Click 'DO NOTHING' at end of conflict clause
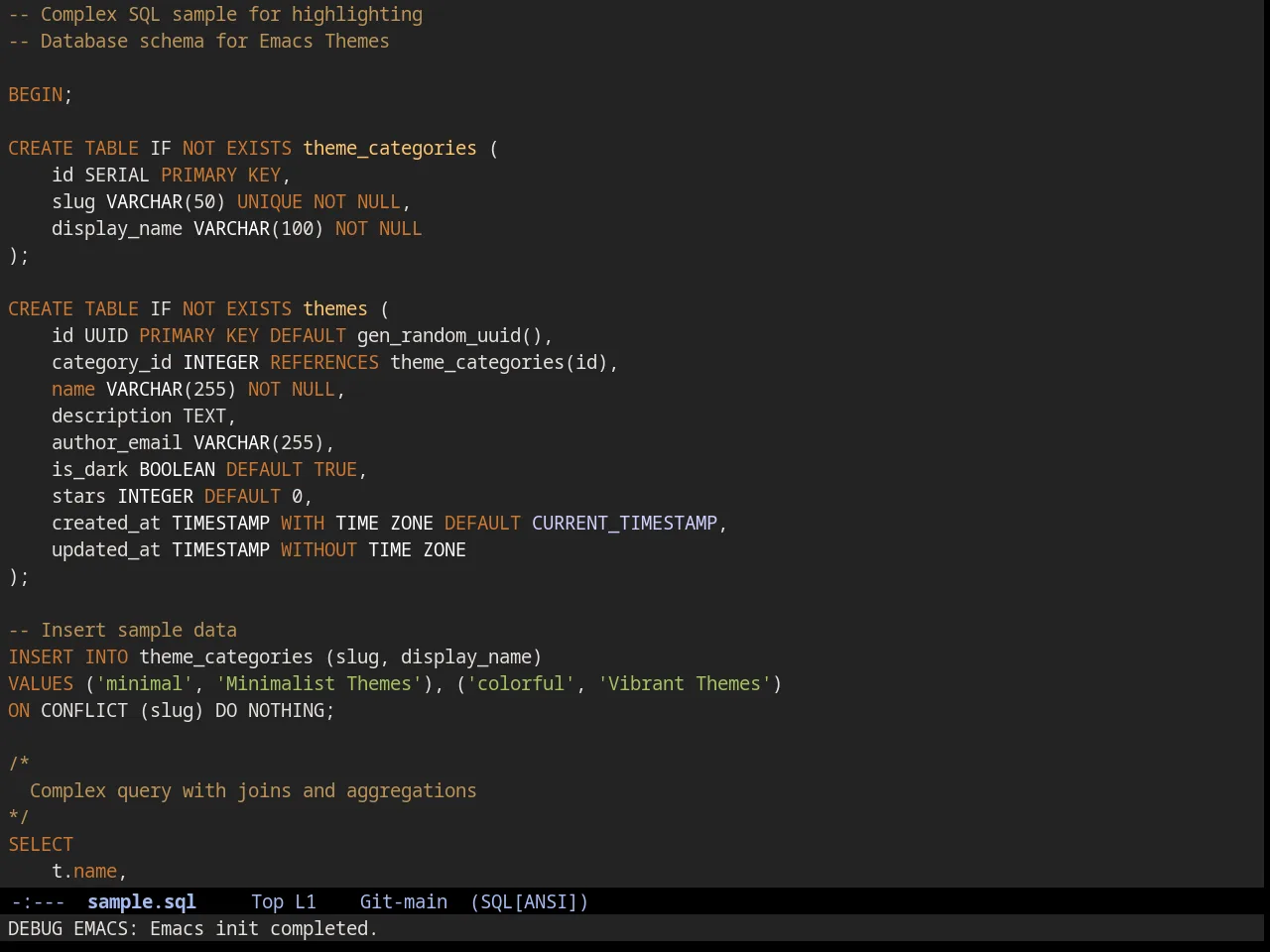 point(270,710)
